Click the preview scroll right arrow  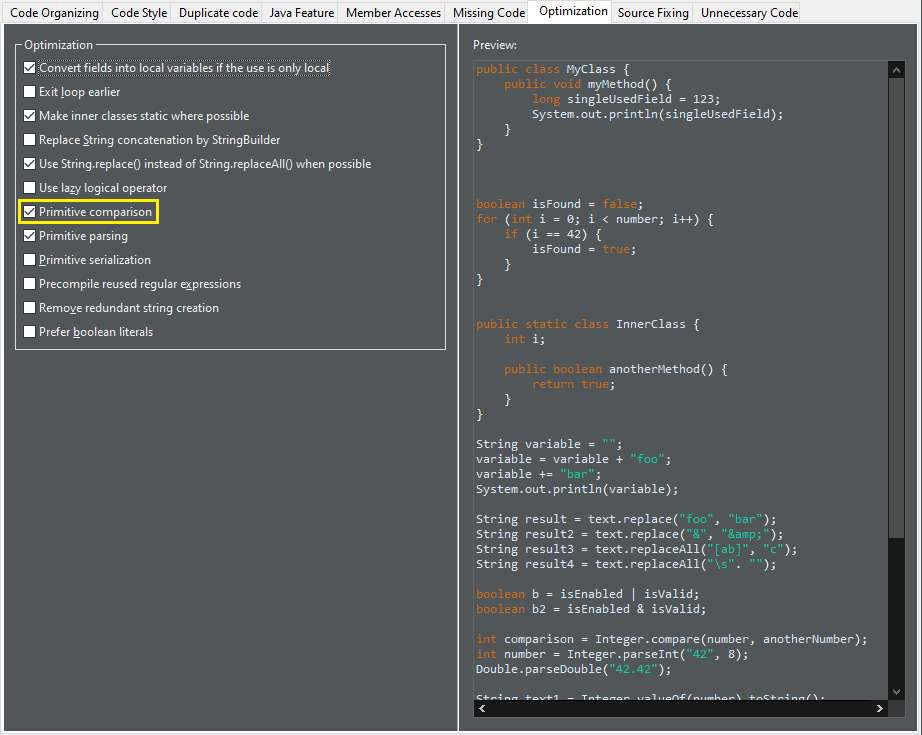pyautogui.click(x=880, y=709)
